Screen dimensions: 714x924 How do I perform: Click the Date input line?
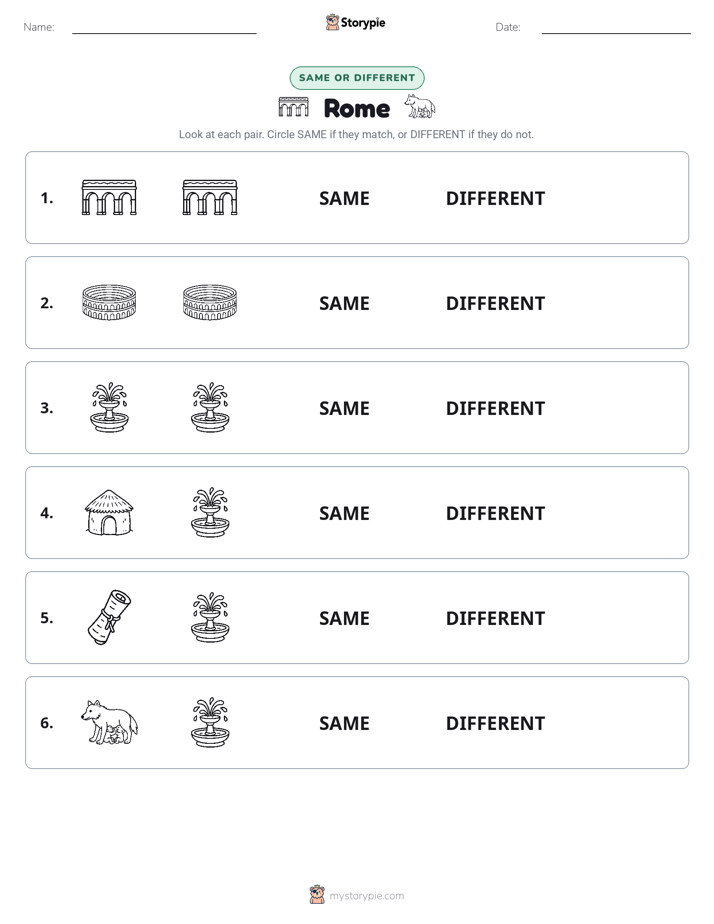616,27
